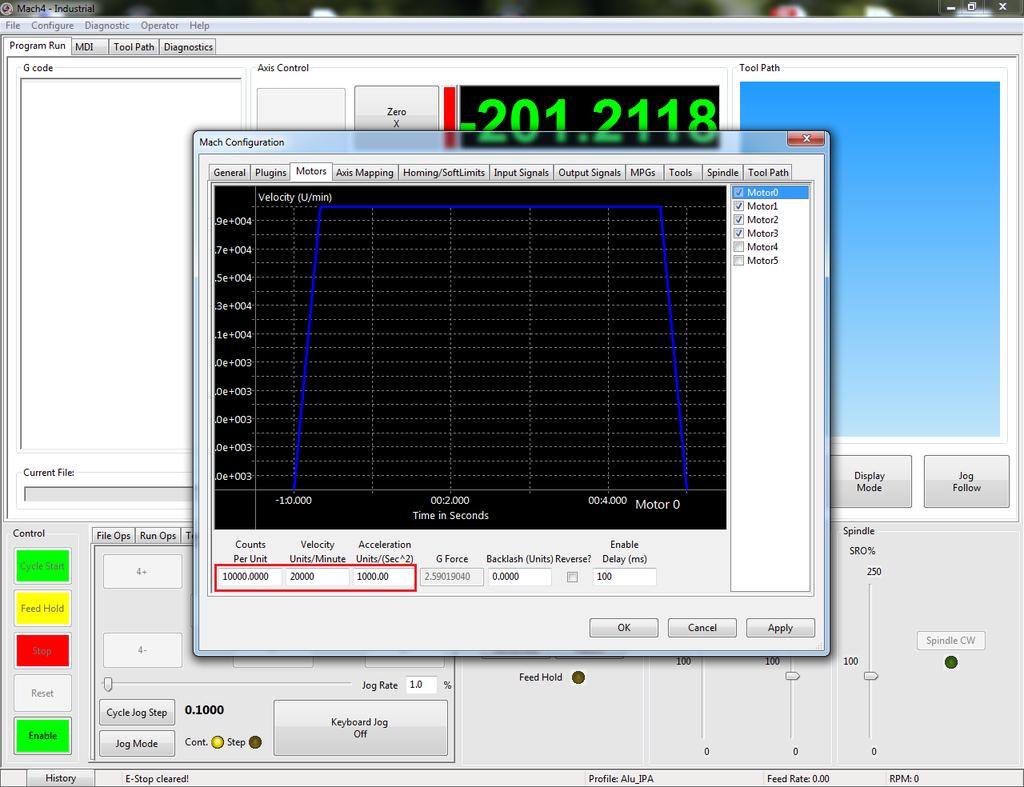Close the Mach Configuration dialog

pyautogui.click(x=807, y=138)
